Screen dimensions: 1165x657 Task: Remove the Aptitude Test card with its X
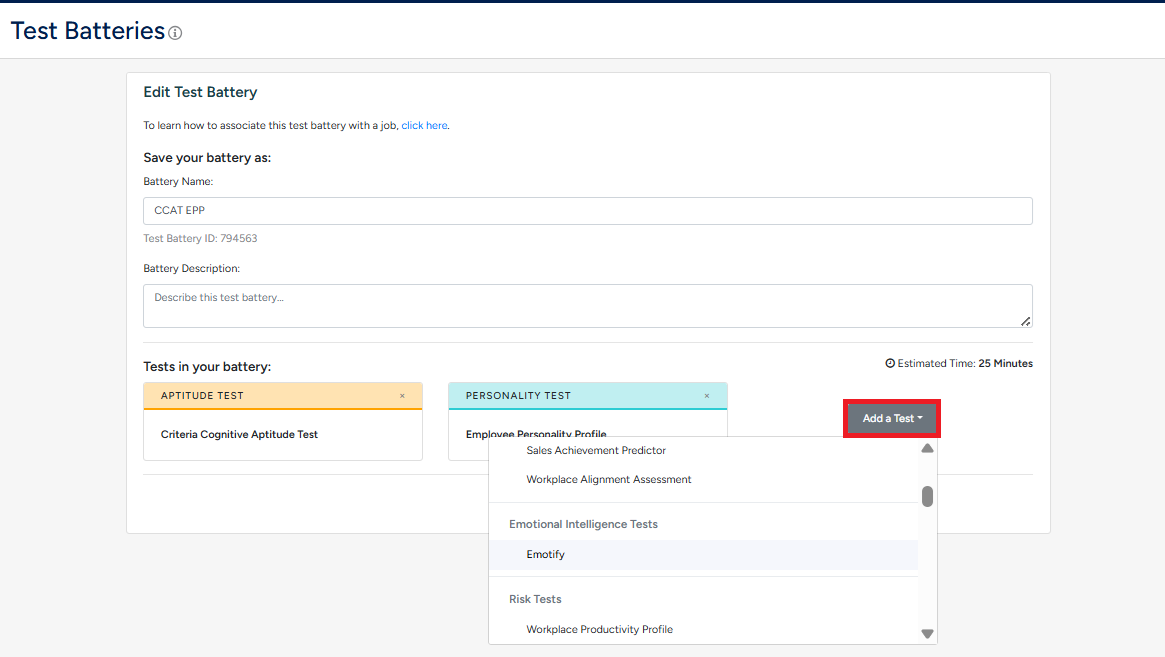point(402,396)
